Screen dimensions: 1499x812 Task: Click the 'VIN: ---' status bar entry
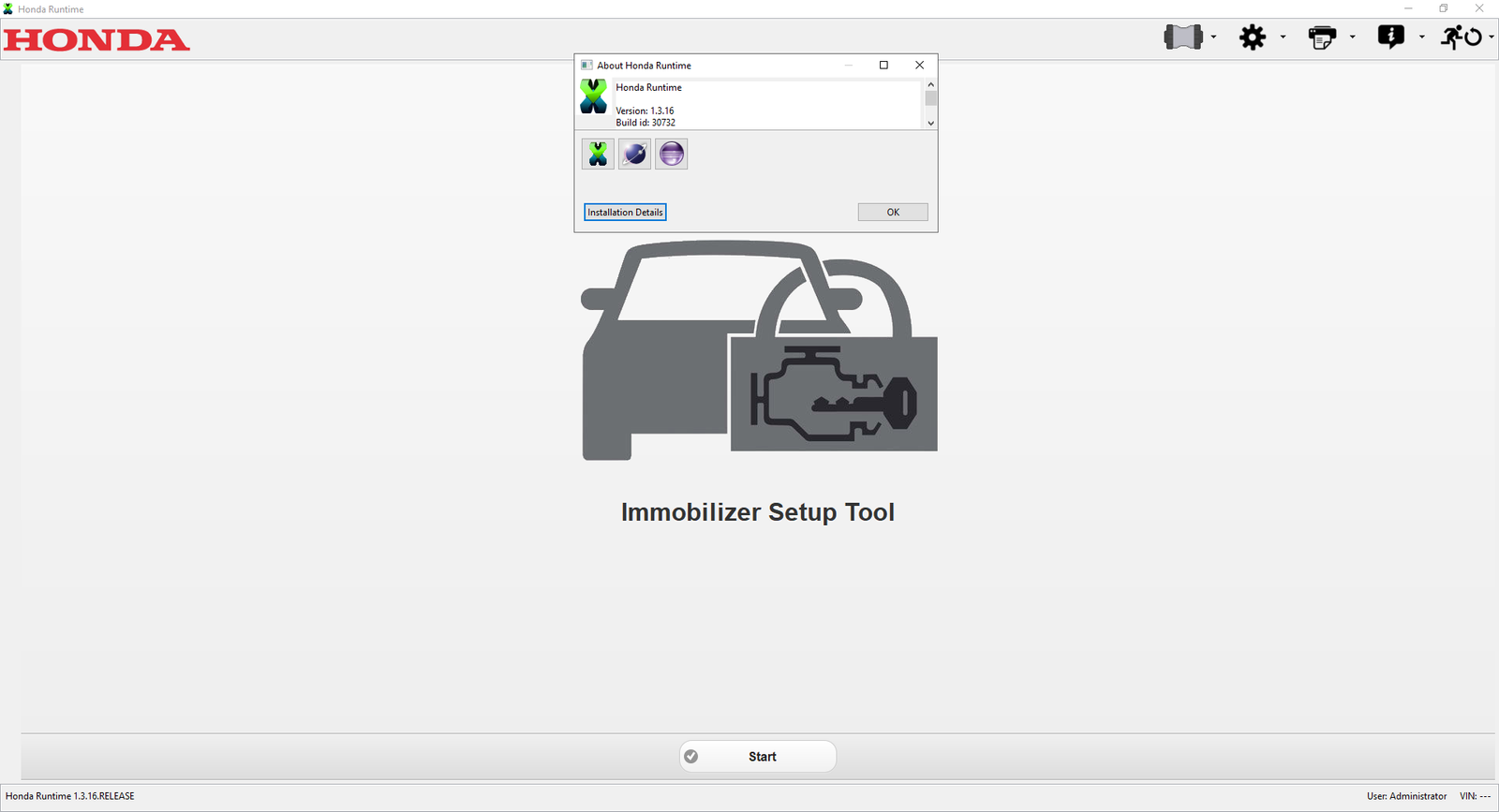pos(1475,796)
